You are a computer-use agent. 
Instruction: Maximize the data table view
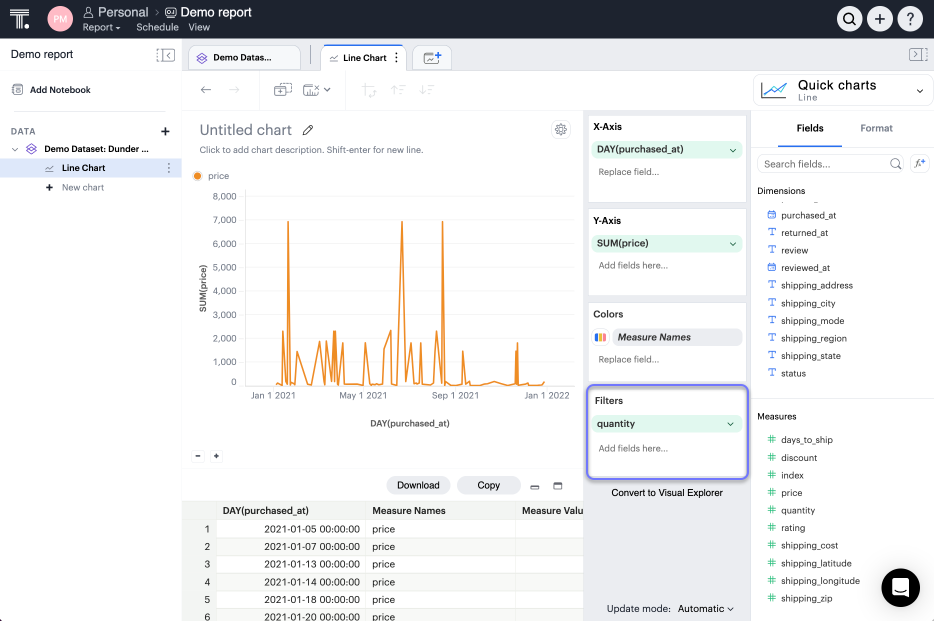[558, 486]
